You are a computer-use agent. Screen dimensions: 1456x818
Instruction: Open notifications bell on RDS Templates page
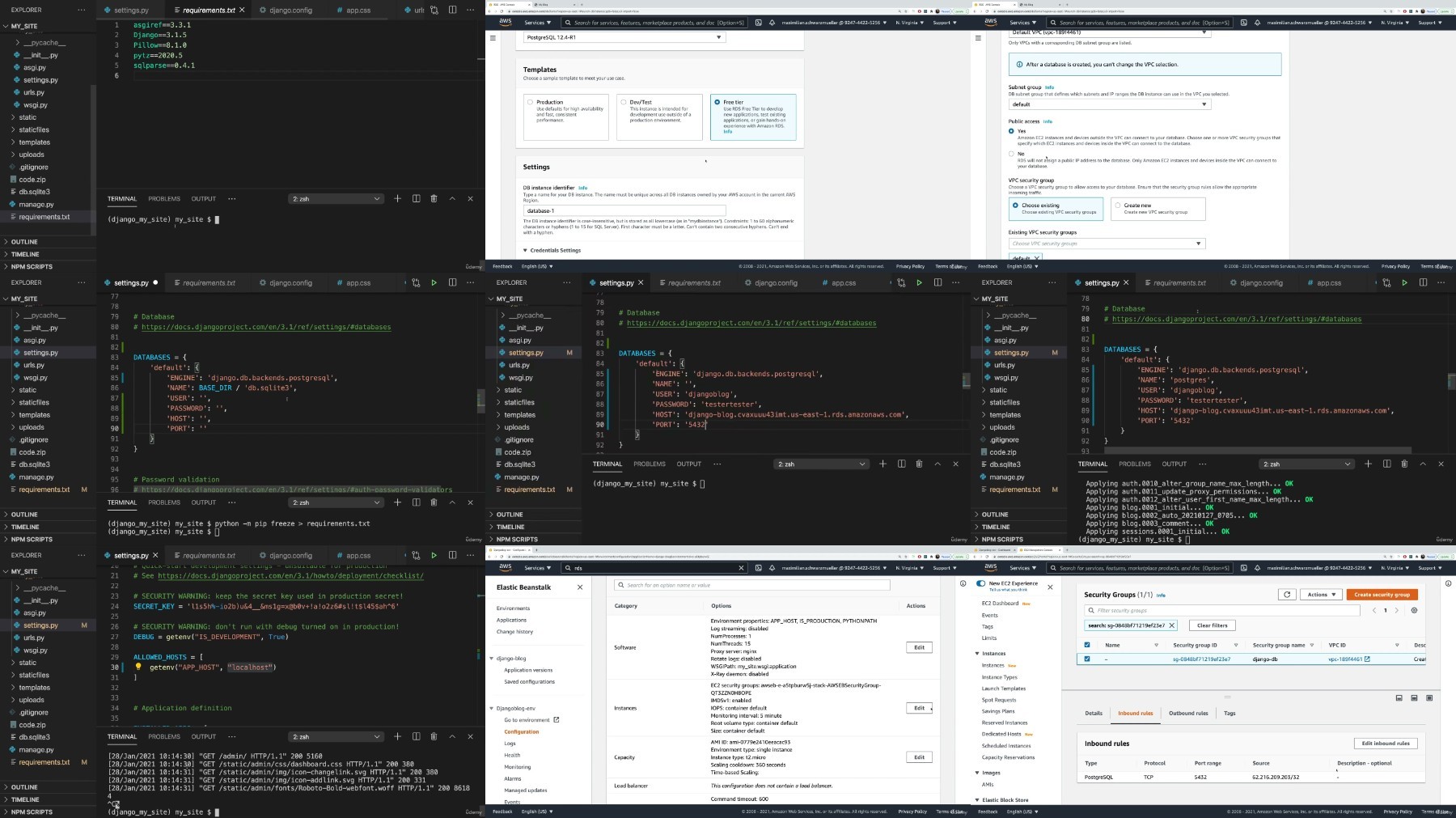click(x=772, y=23)
